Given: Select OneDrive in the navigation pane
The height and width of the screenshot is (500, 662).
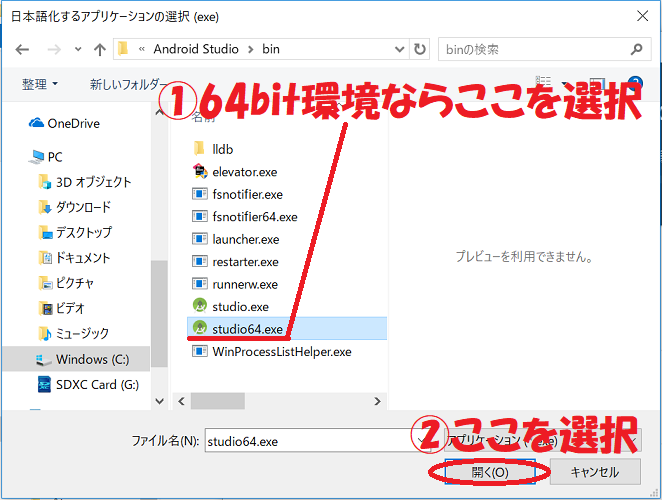Looking at the screenshot, I should [x=64, y=123].
